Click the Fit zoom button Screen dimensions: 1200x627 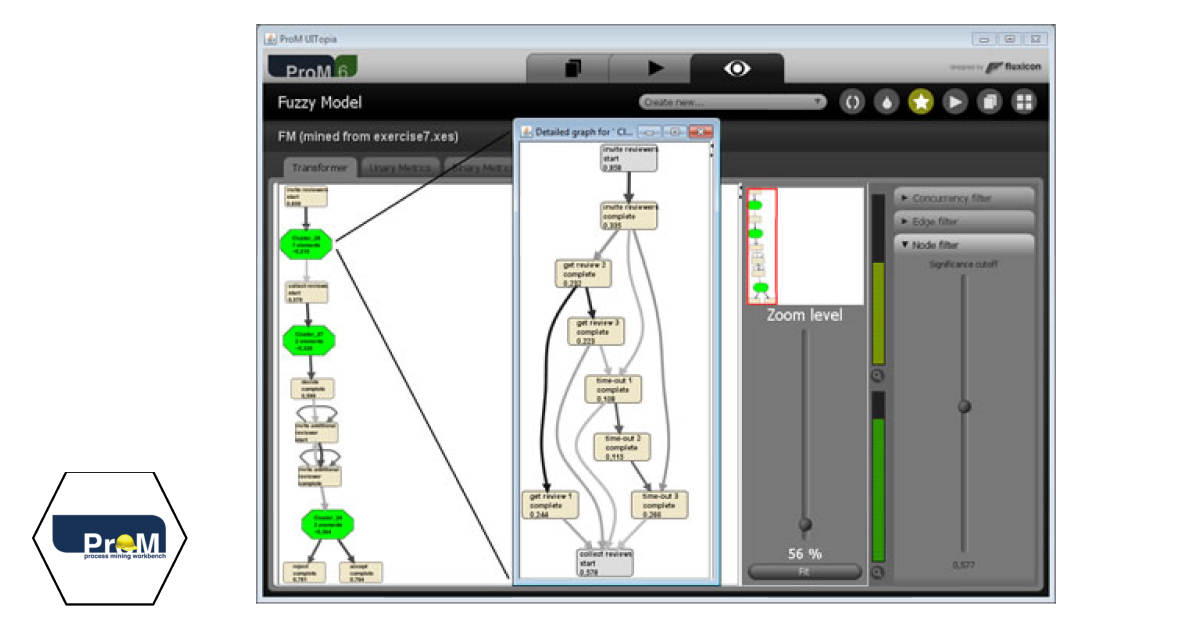(804, 572)
